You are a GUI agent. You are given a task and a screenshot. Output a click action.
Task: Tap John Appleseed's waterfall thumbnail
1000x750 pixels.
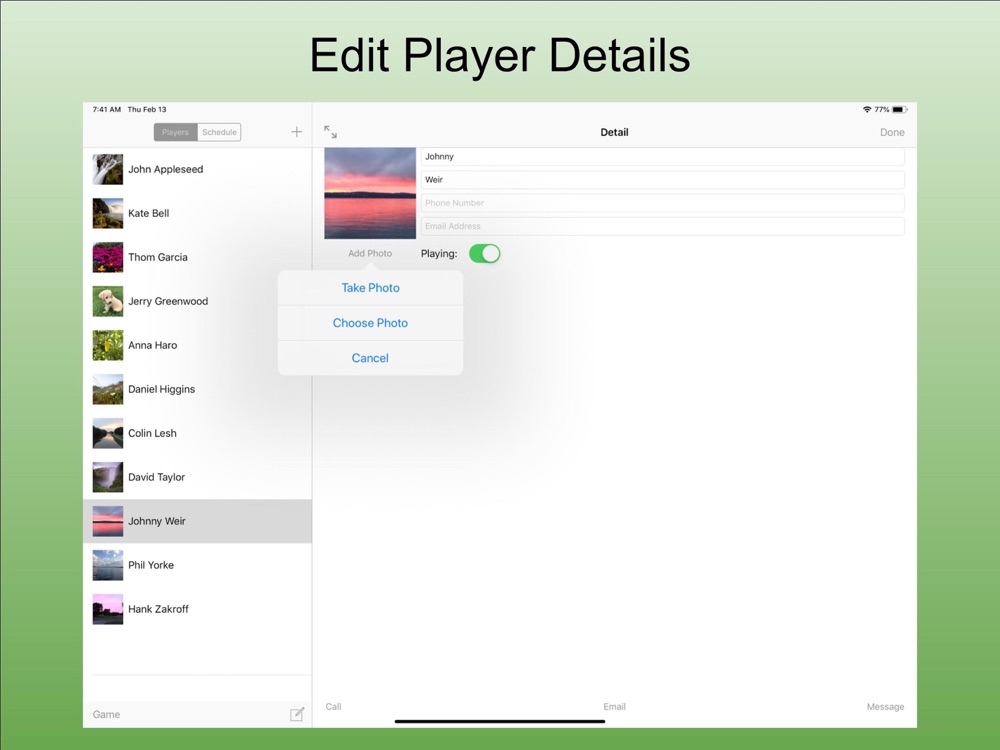(108, 169)
